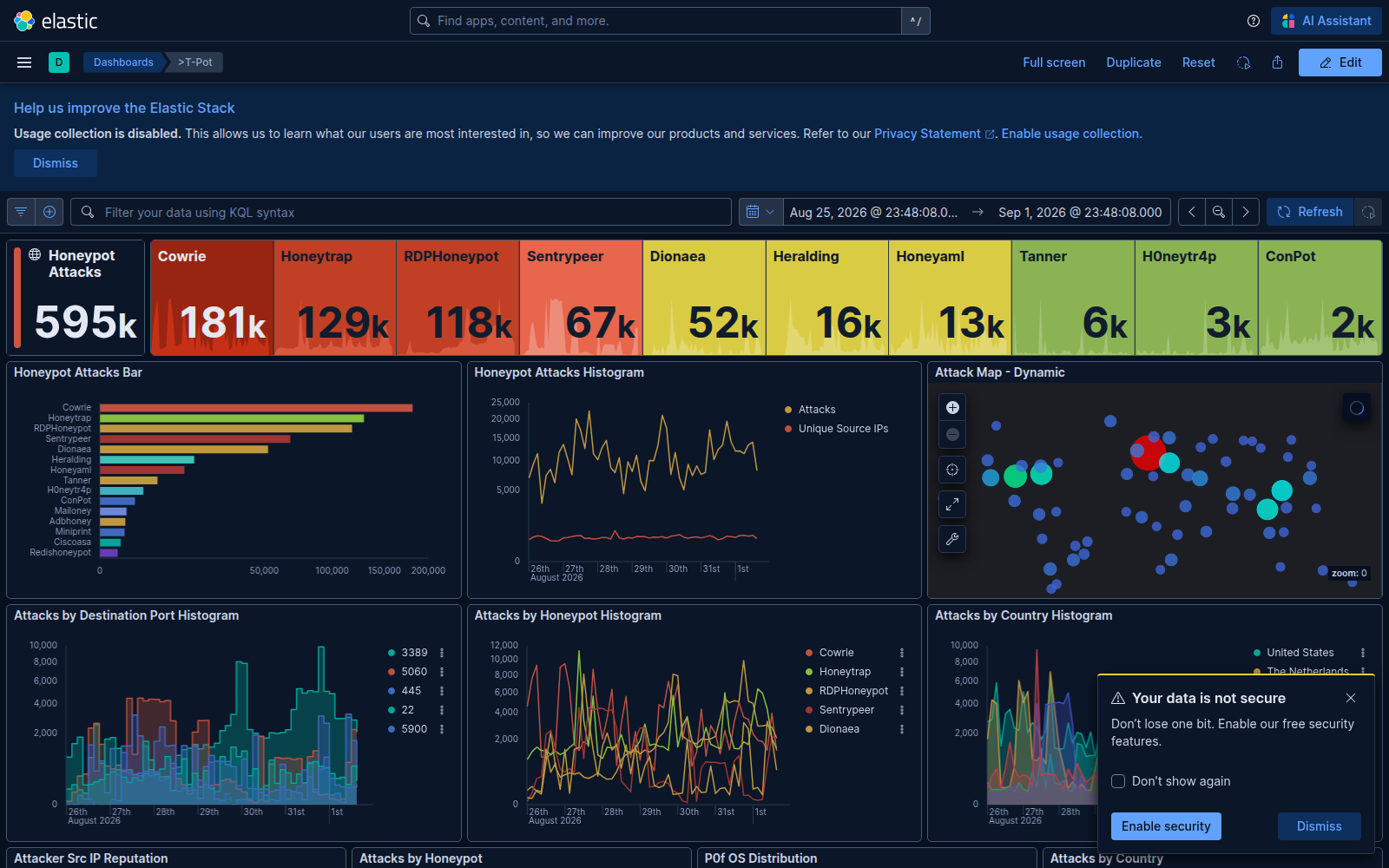Edit the dashboard
The image size is (1389, 868).
pyautogui.click(x=1340, y=62)
